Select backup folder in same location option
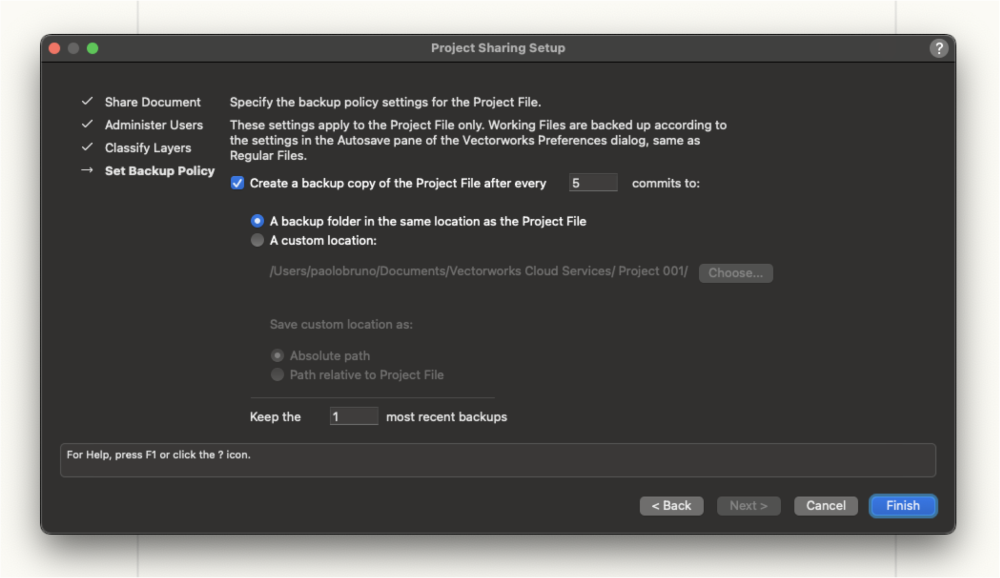 (257, 221)
